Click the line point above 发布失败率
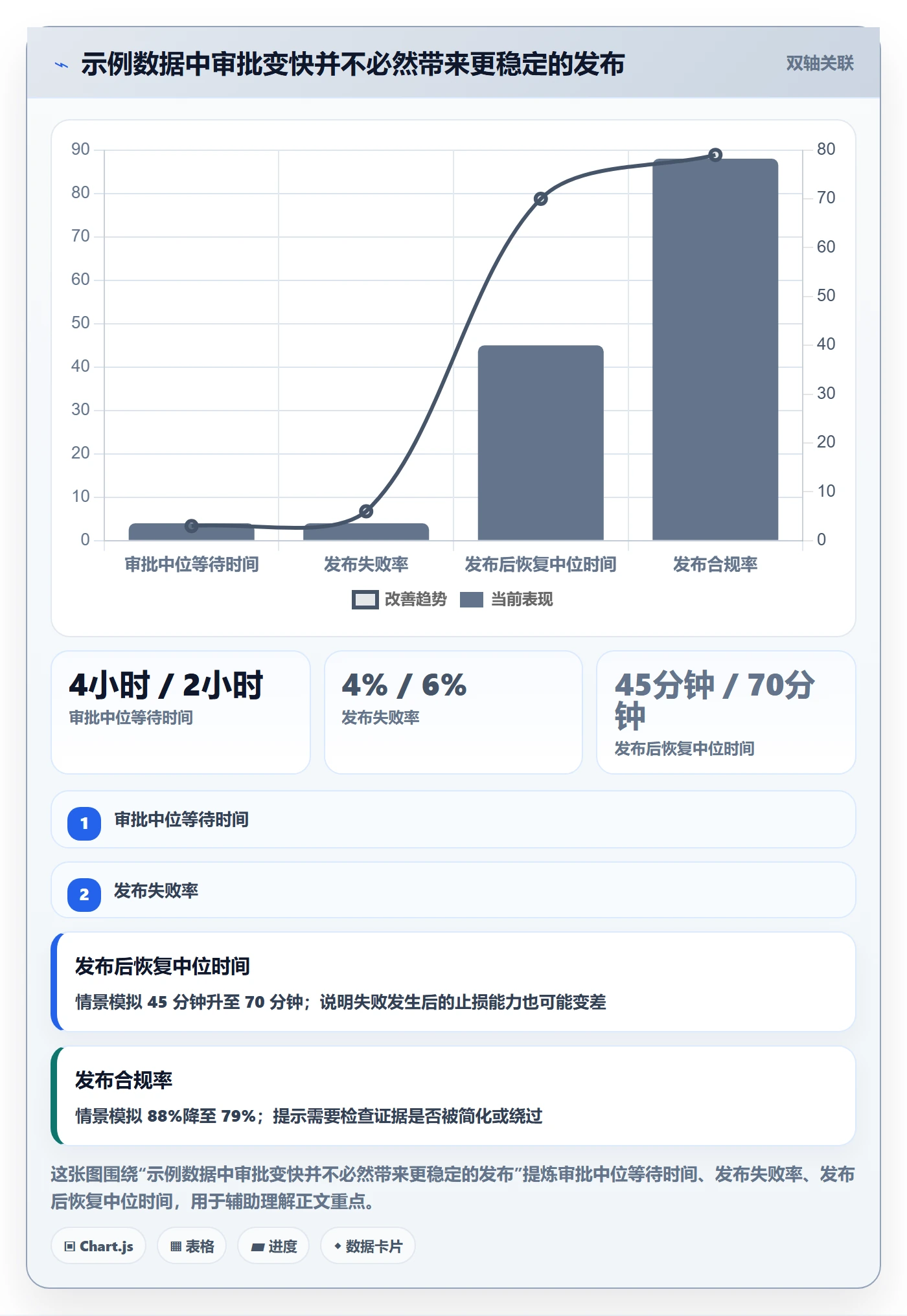The height and width of the screenshot is (1316, 907). pyautogui.click(x=366, y=512)
